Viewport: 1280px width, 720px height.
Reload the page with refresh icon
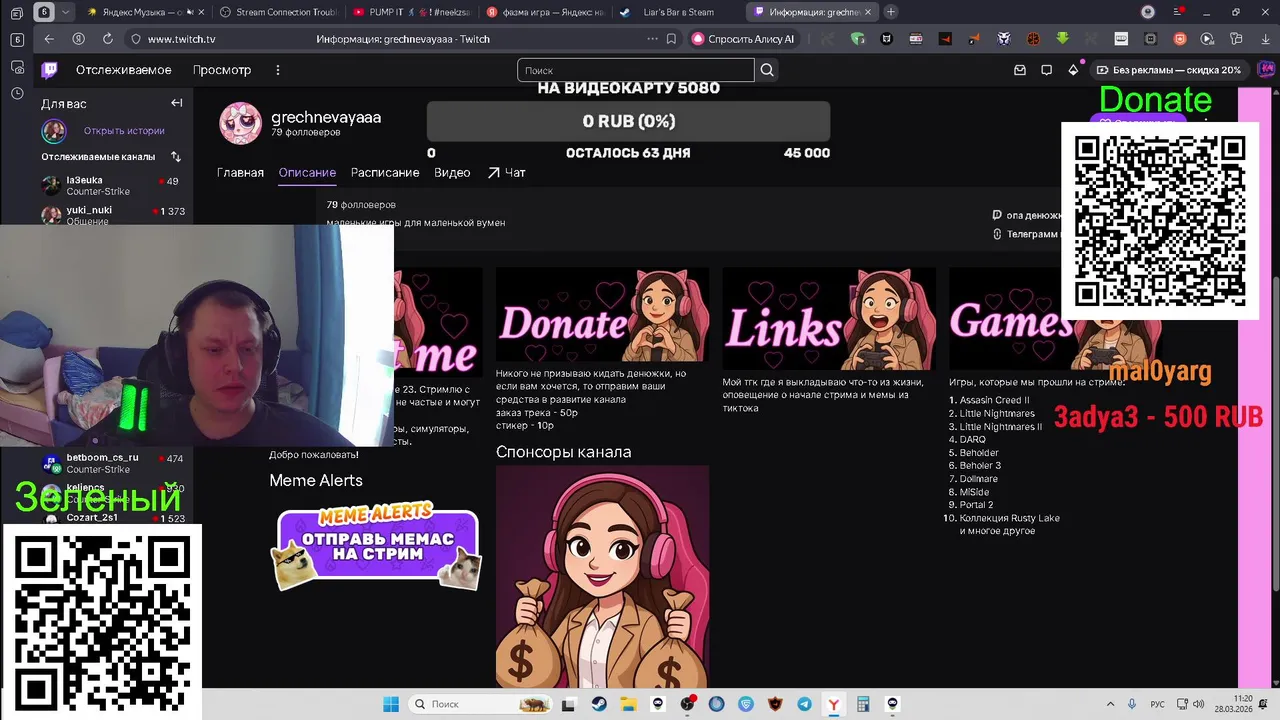click(x=107, y=39)
